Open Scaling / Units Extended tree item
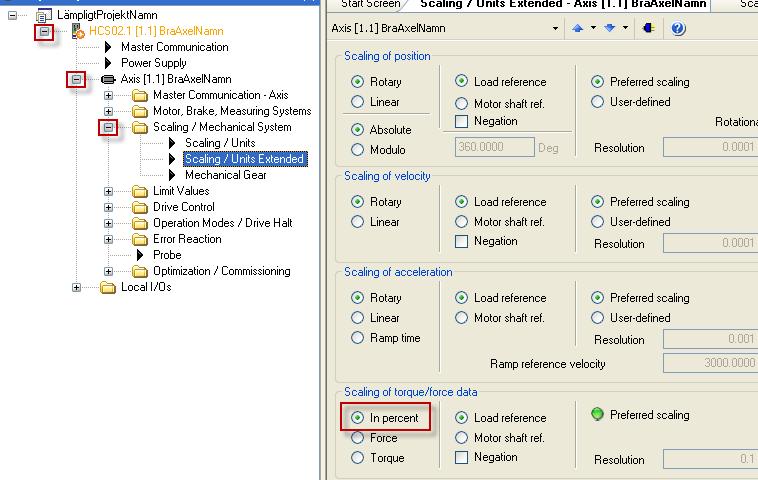The image size is (758, 480). pyautogui.click(x=244, y=159)
